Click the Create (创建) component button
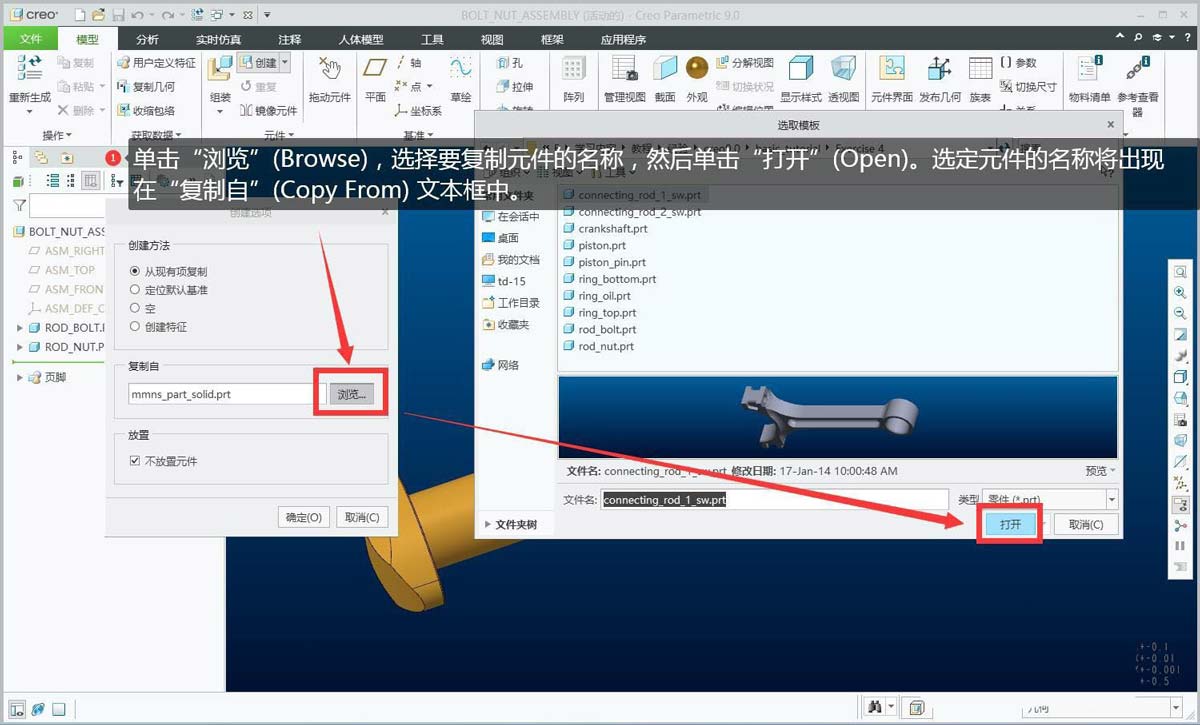Screen dimensions: 1200x725 [x=257, y=63]
